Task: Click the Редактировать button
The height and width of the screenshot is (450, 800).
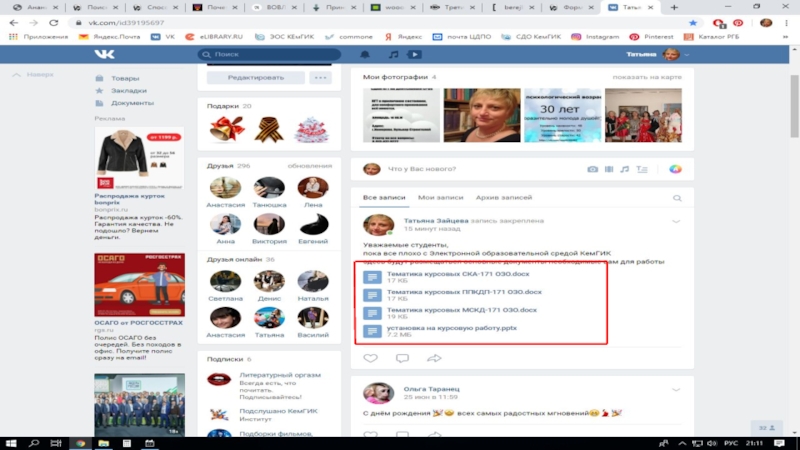Action: coord(255,77)
